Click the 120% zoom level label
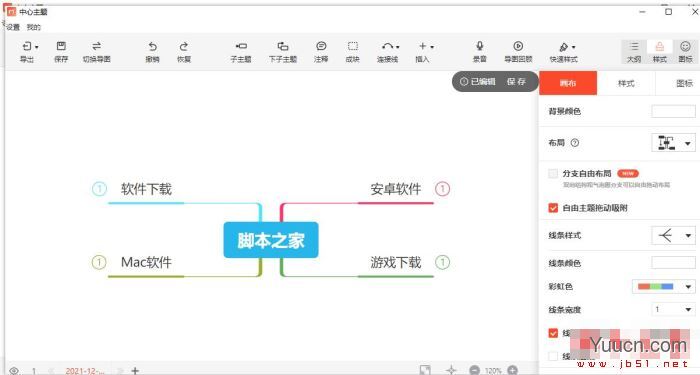Viewport: 700px width, 375px height. click(x=493, y=371)
